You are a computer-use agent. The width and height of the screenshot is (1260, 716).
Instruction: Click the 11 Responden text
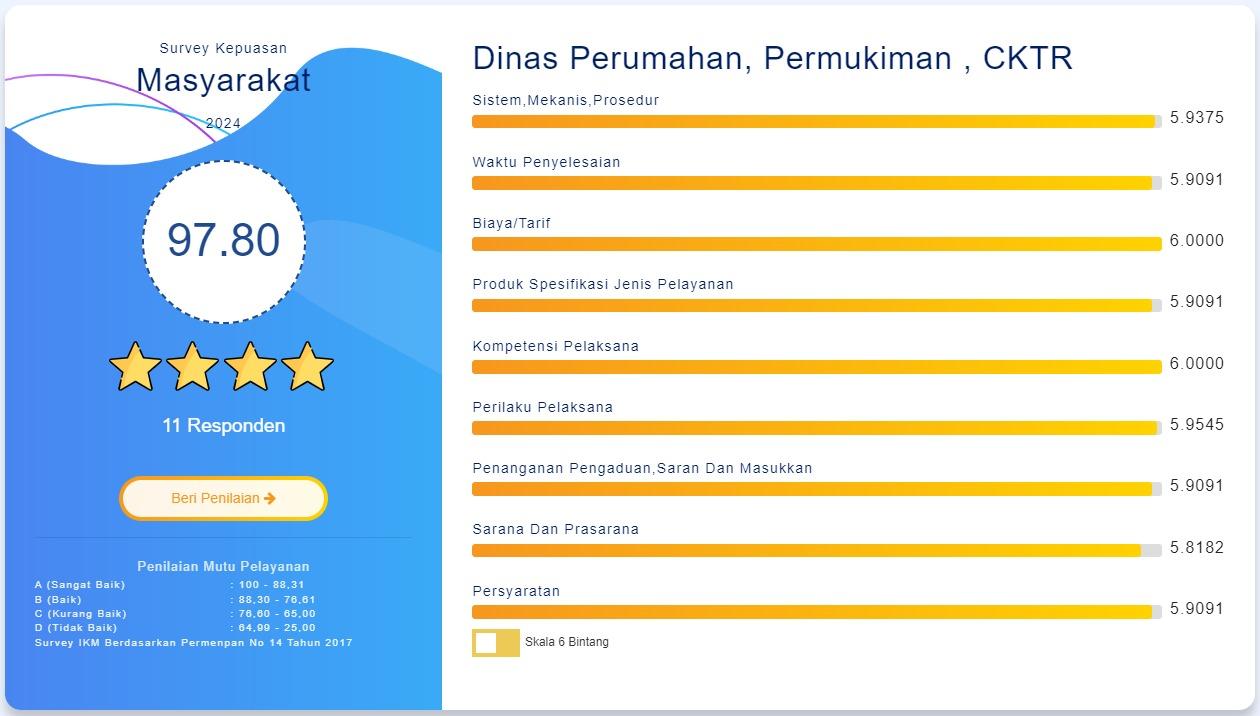coord(223,426)
